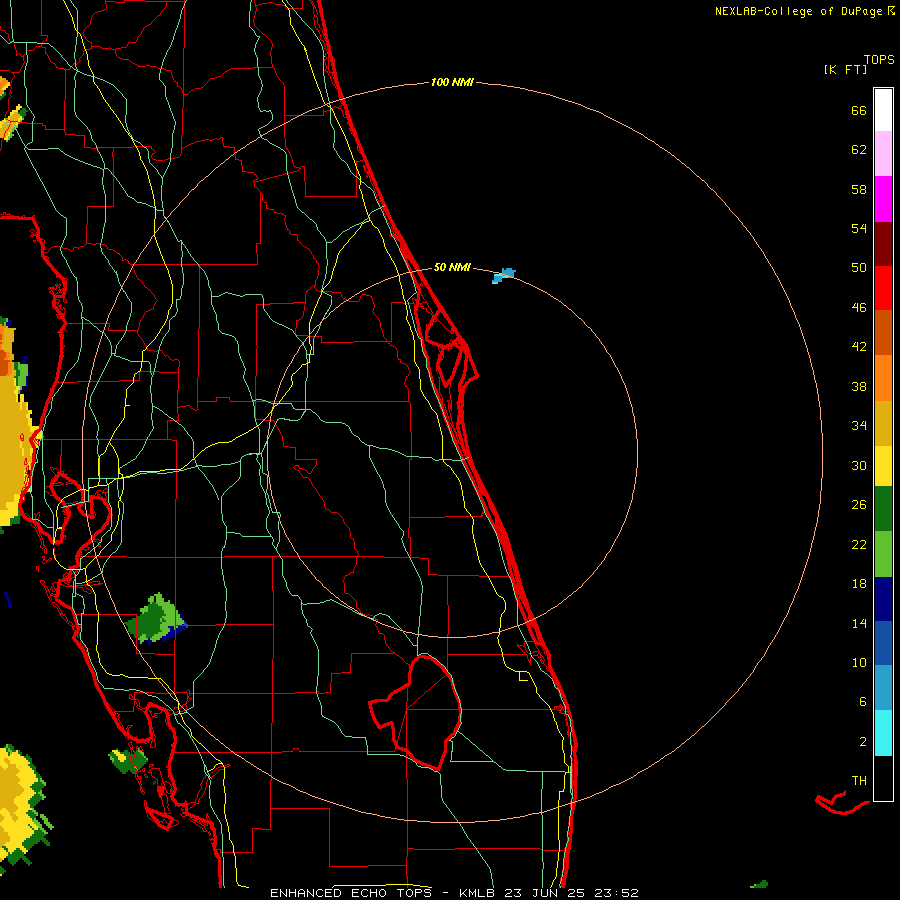Viewport: 900px width, 900px height.
Task: Click the magenta 58 kft legend swatch
Action: click(883, 199)
